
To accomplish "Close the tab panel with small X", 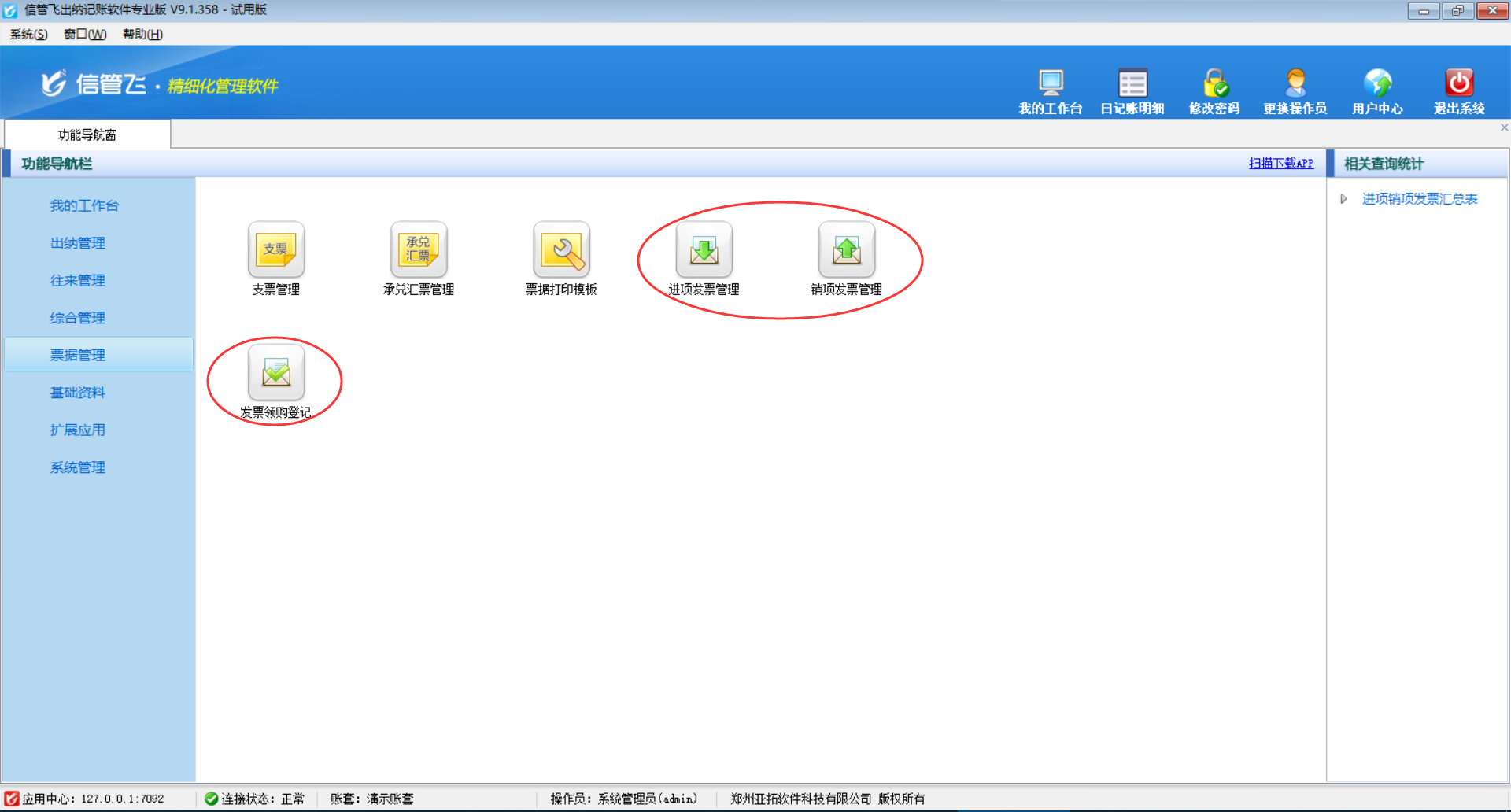I will [1504, 127].
